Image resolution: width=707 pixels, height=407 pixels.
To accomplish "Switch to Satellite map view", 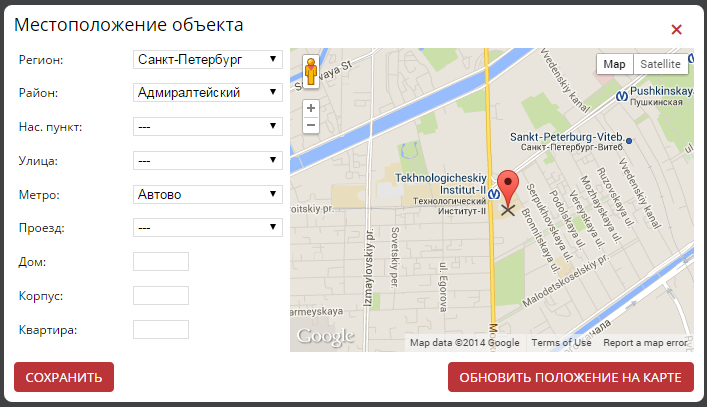I will [x=660, y=64].
